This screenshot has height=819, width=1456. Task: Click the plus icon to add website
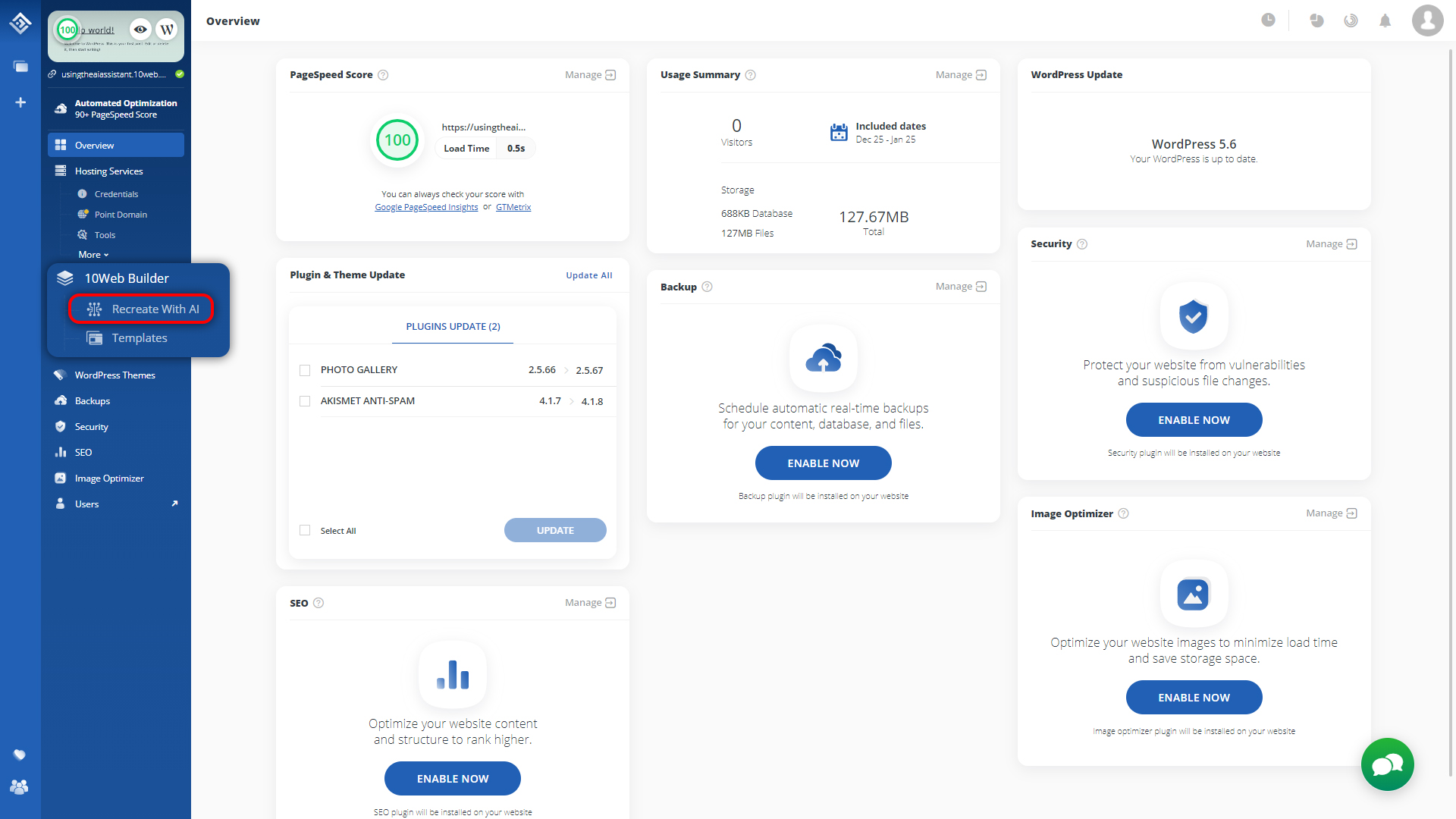click(20, 102)
